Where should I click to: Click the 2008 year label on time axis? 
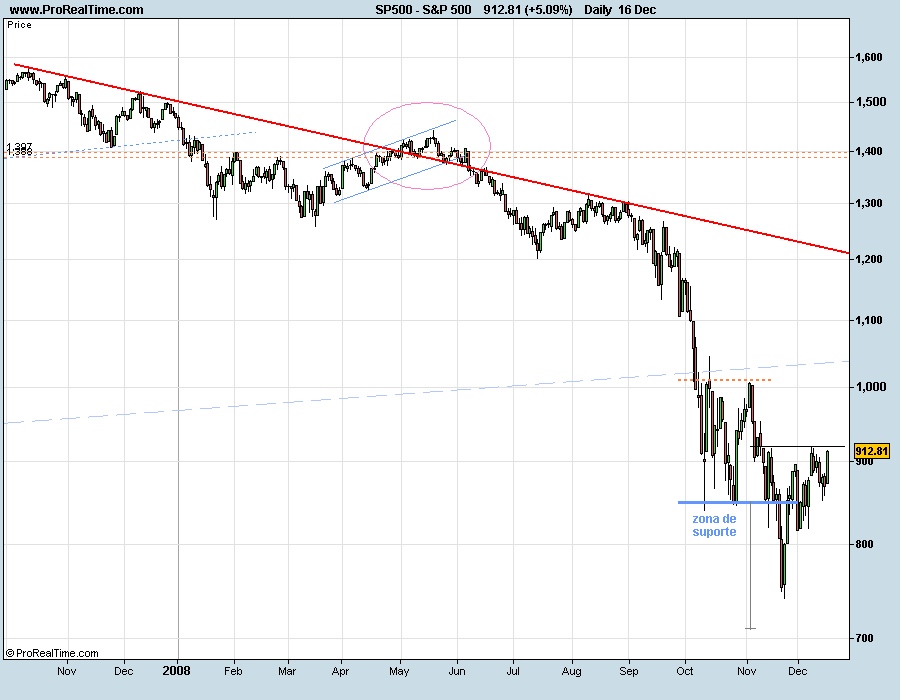(x=176, y=671)
